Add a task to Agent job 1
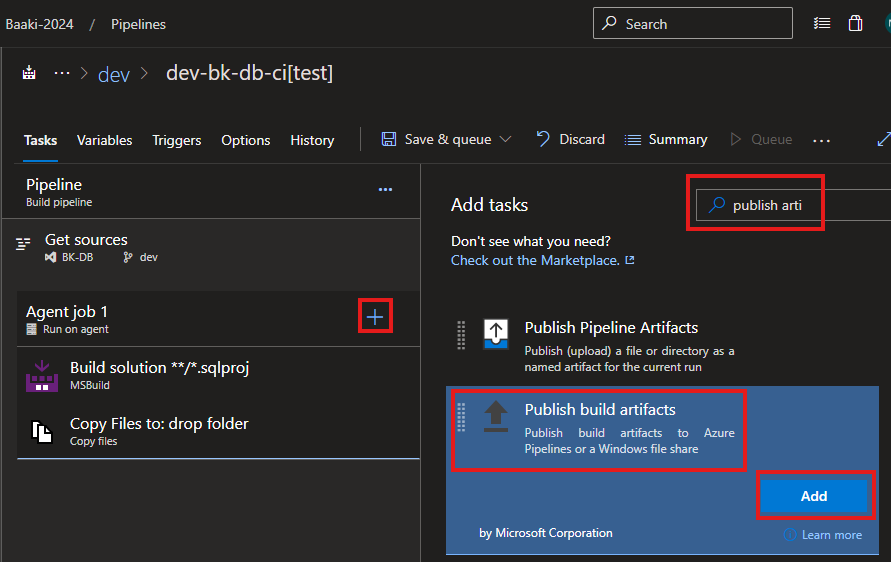Screen dimensions: 891x562 click(x=375, y=317)
